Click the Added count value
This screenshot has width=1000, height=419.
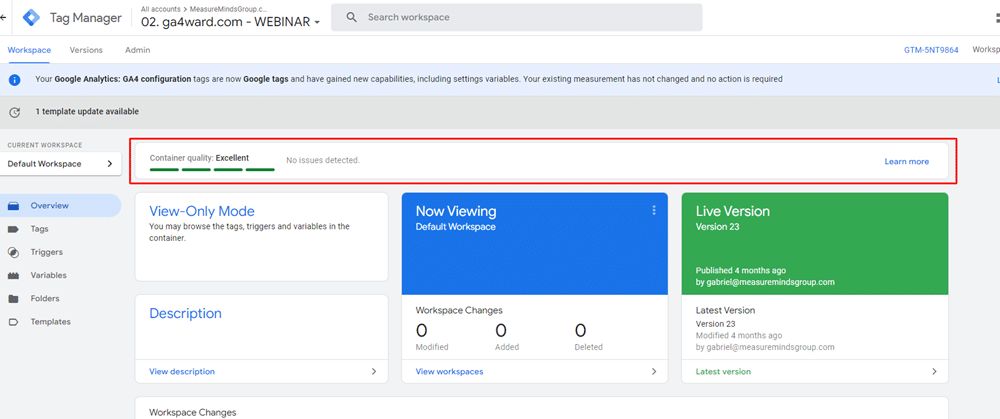click(501, 330)
